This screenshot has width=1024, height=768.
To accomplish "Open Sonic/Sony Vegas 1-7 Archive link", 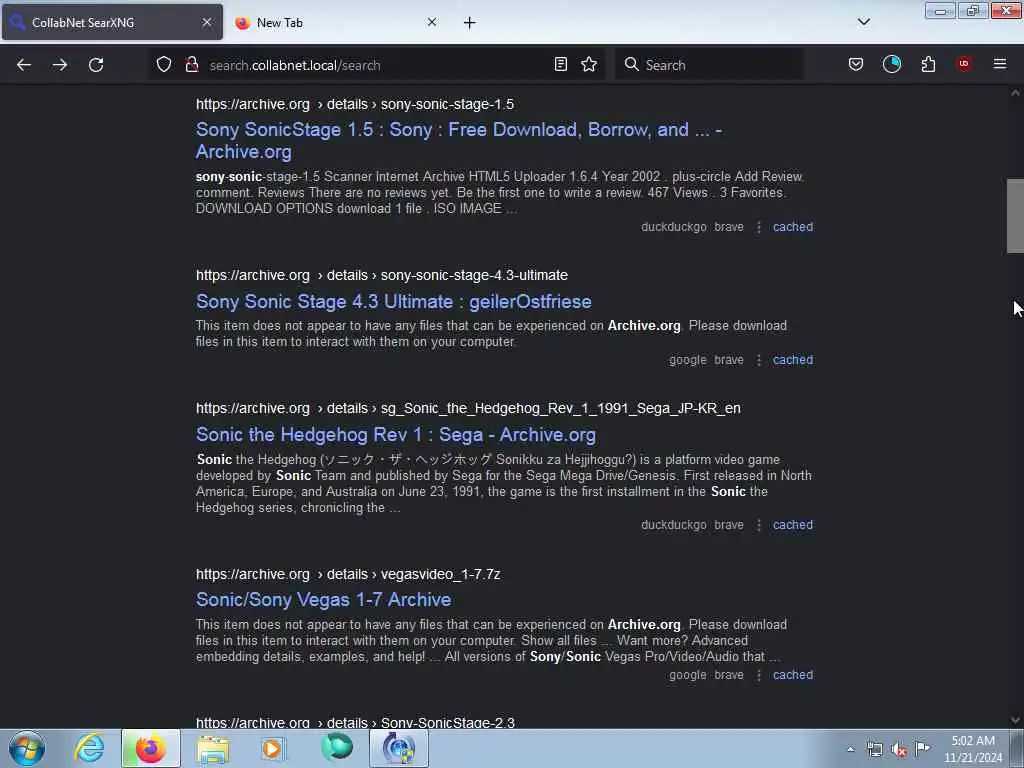I will point(323,600).
